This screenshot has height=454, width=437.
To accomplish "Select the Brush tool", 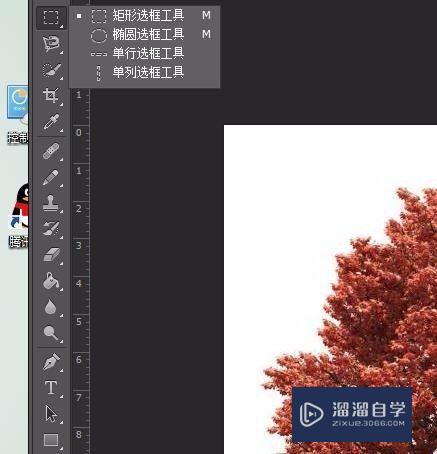I will (51, 177).
